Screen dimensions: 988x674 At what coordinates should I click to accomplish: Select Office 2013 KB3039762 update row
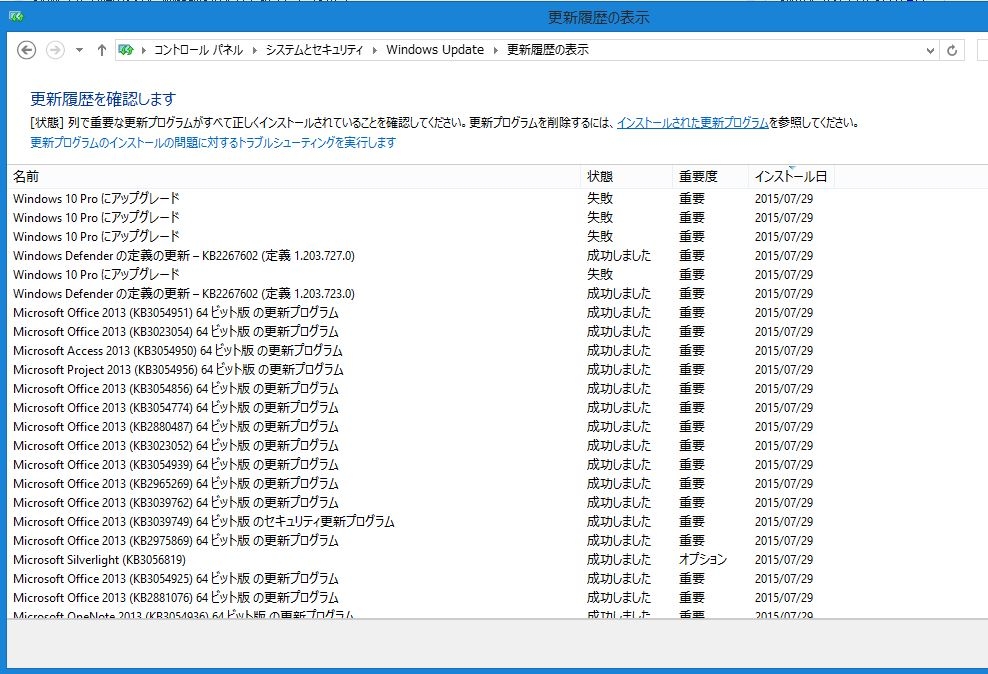click(421, 503)
